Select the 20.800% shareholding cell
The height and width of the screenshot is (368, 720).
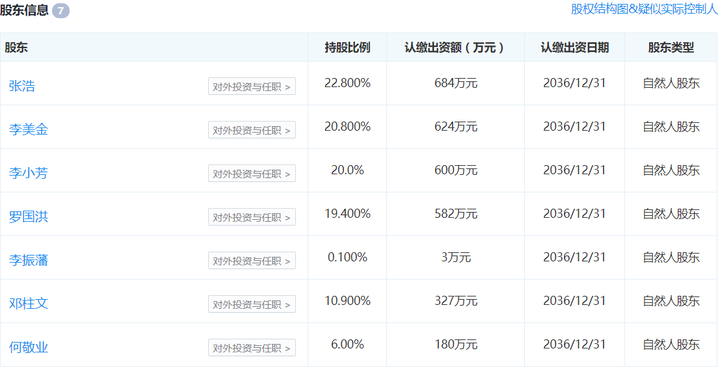click(347, 127)
